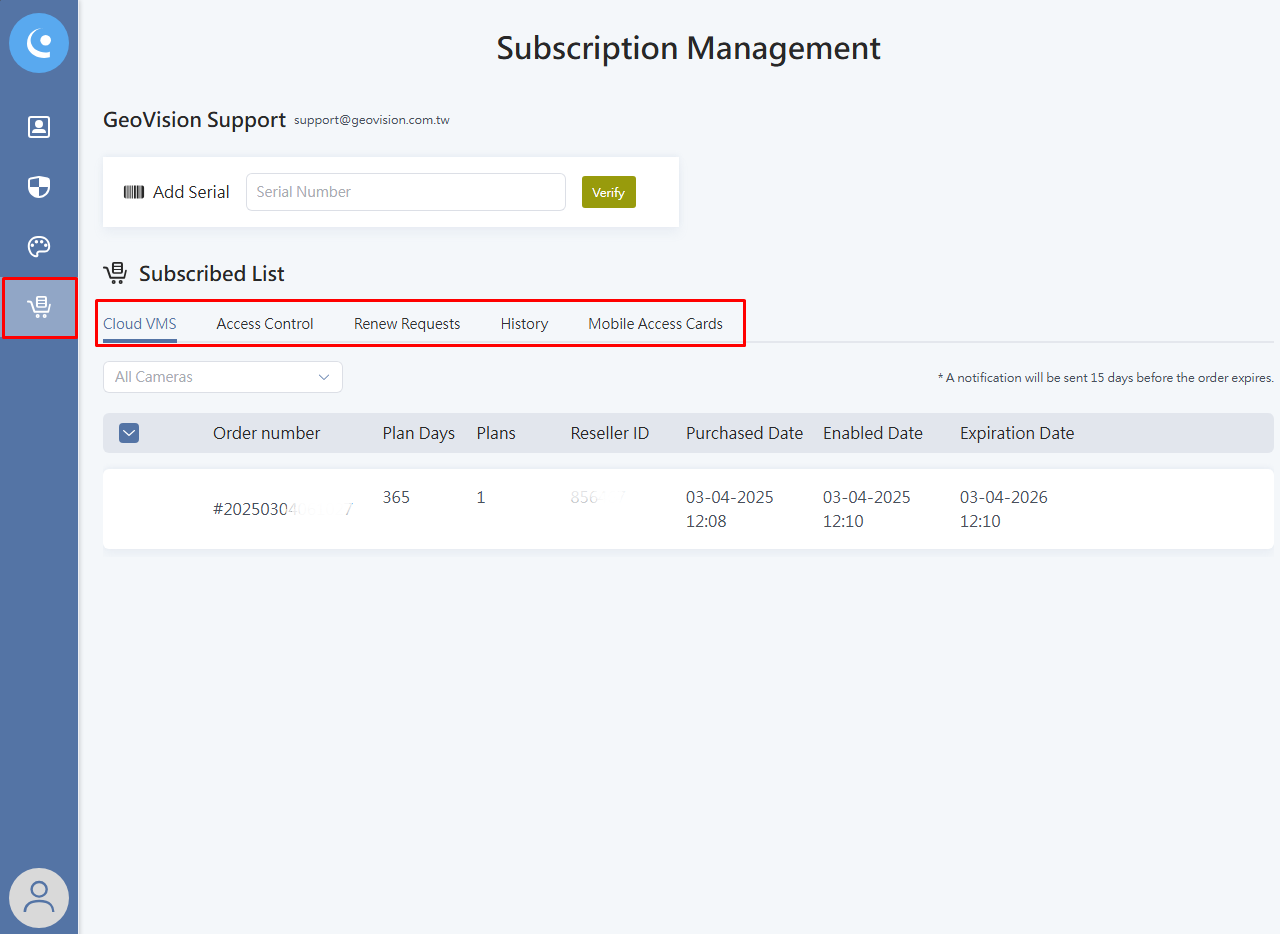
Task: Click the barcode icon beside Add Serial
Action: 134,192
